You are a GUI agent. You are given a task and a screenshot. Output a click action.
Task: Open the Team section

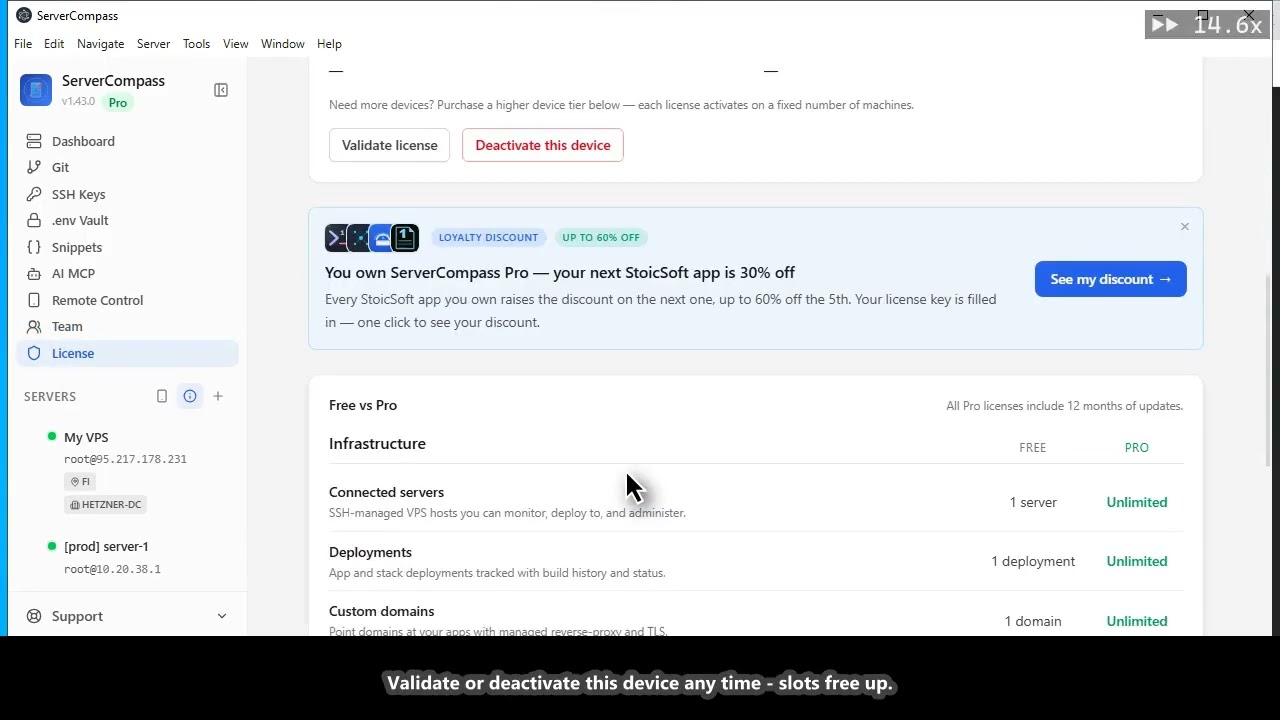[x=128, y=326]
